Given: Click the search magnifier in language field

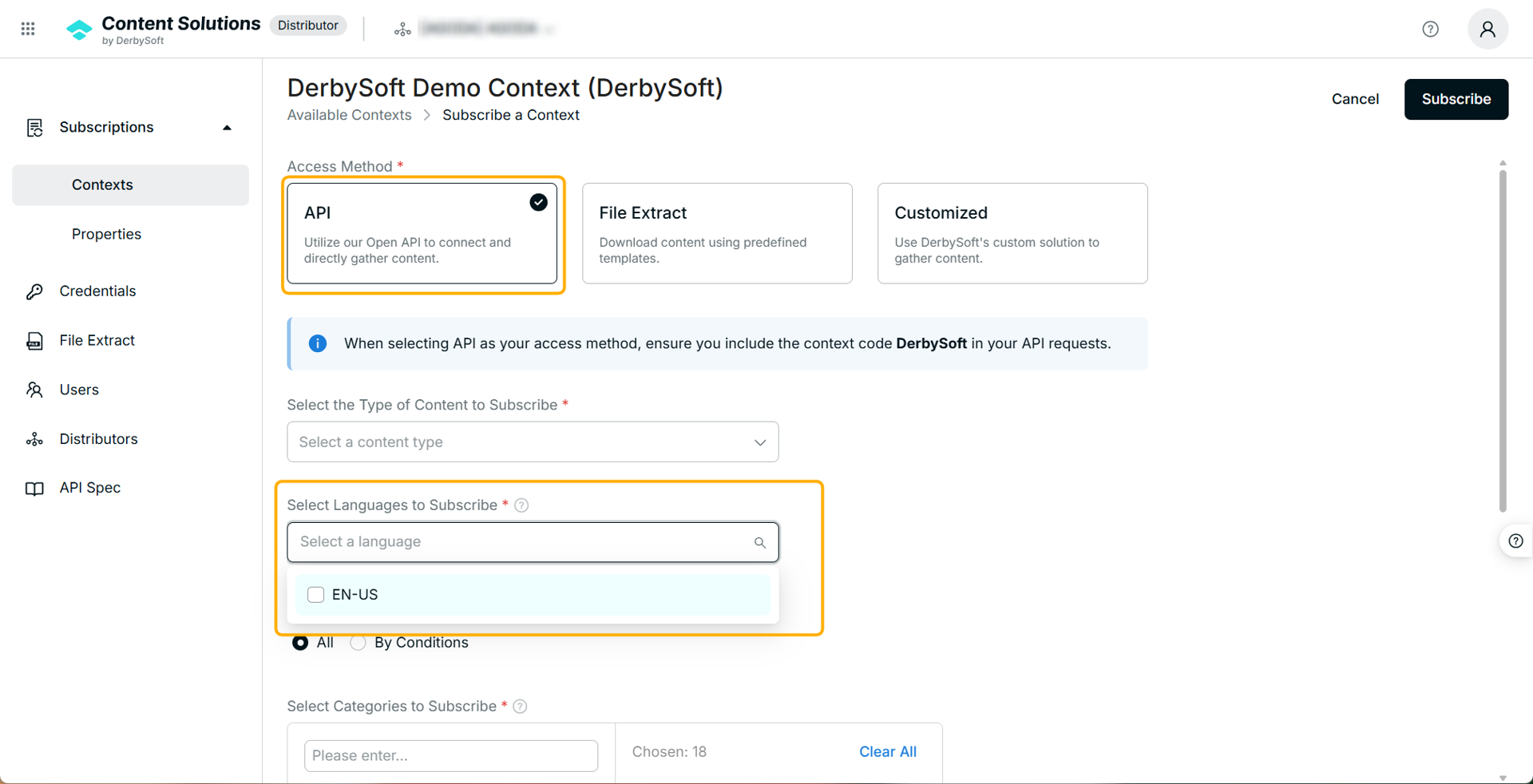Looking at the screenshot, I should pos(760,543).
